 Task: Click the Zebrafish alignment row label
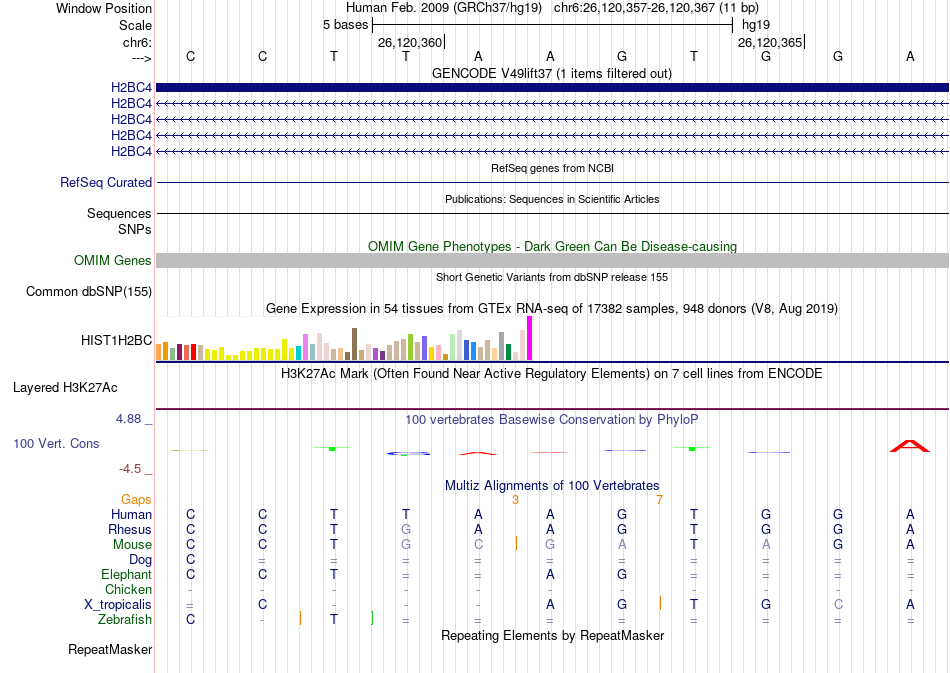125,619
